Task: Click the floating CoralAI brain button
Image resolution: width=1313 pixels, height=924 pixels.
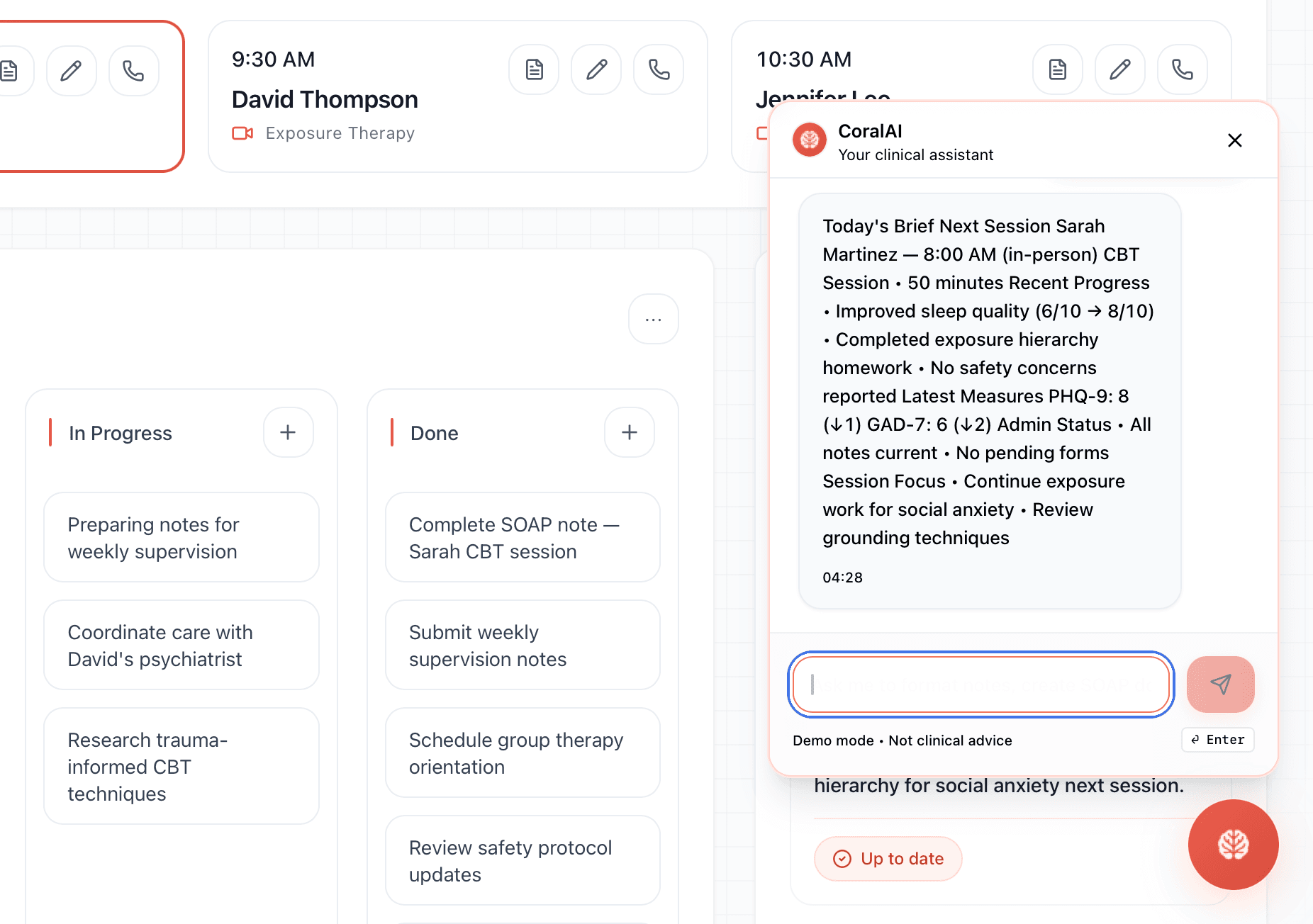Action: click(1233, 844)
